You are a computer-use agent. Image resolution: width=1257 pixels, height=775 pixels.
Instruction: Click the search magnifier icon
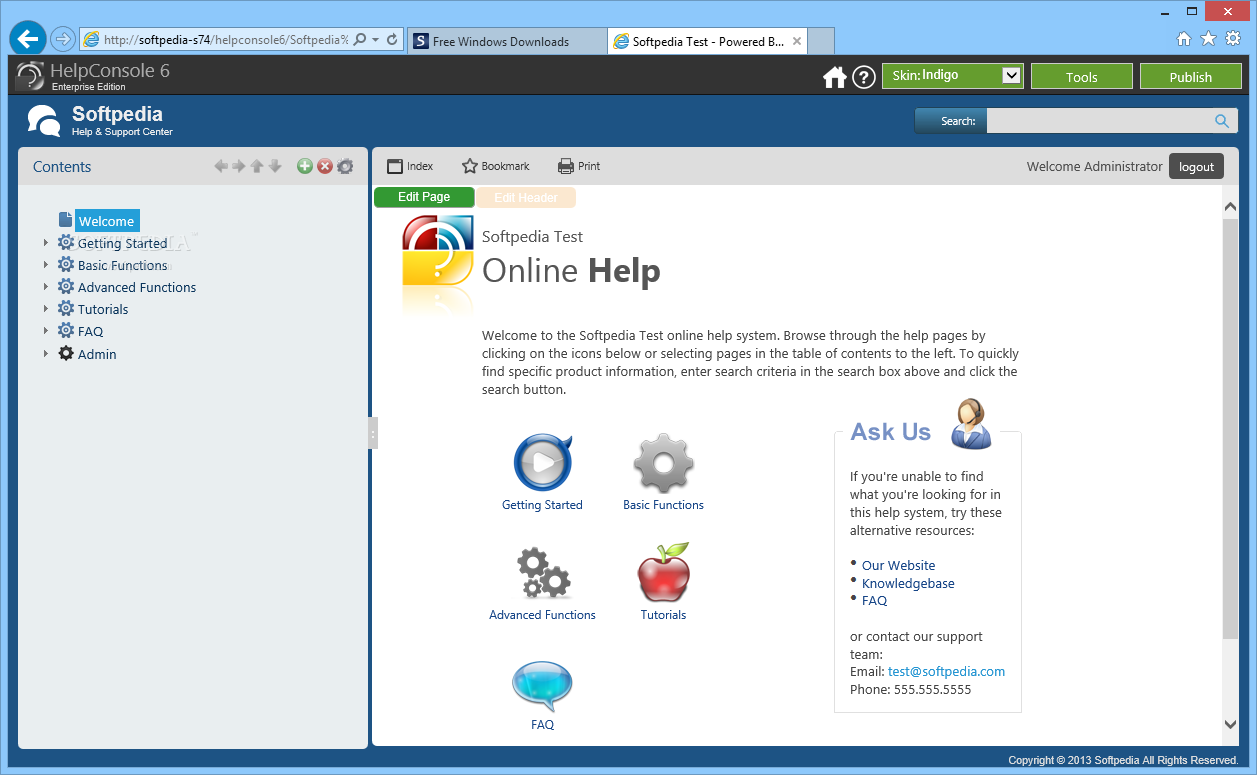tap(1222, 121)
